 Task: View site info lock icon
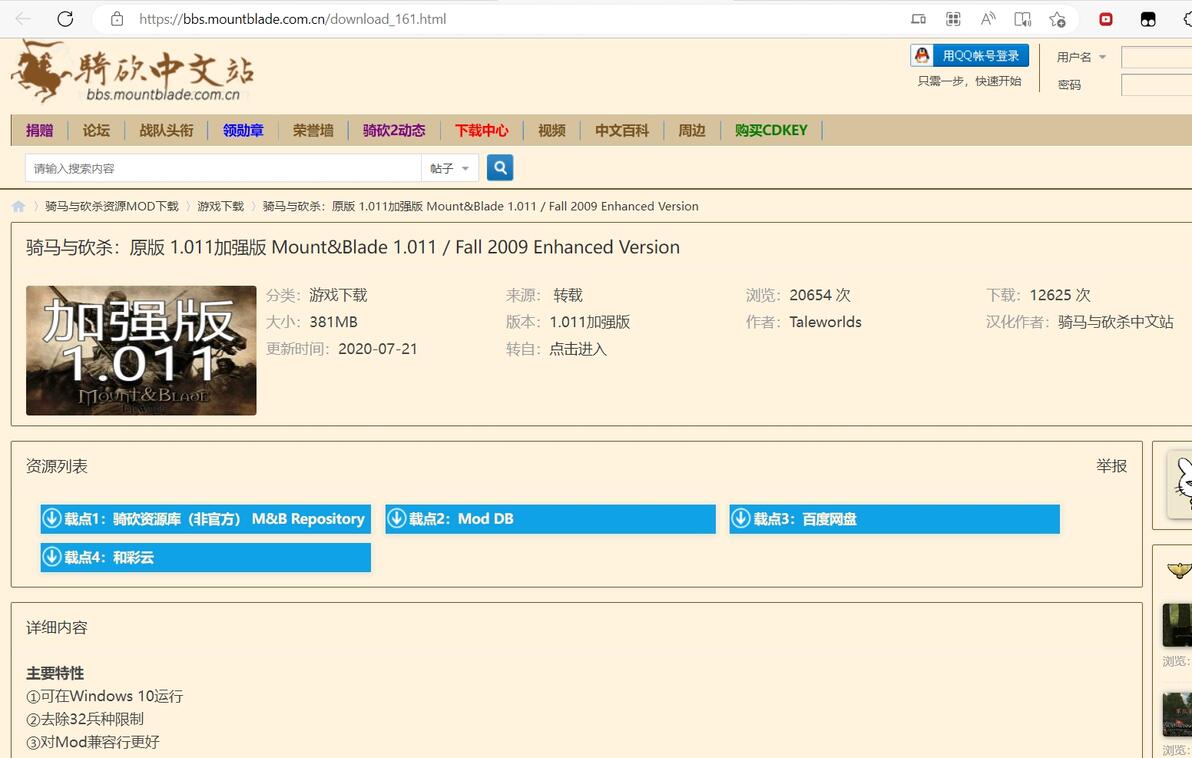tap(117, 19)
